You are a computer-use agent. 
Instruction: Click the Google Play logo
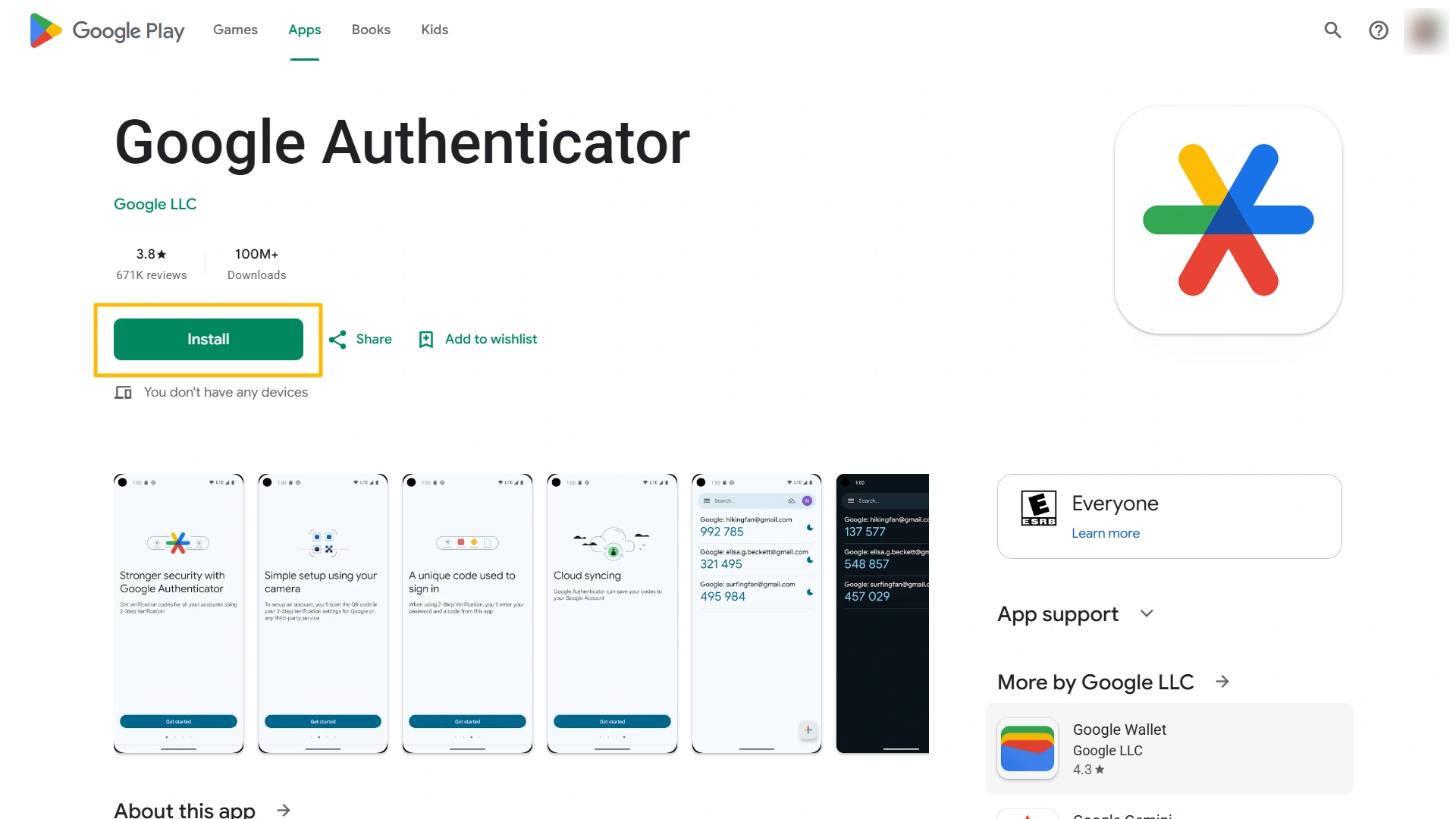(107, 30)
